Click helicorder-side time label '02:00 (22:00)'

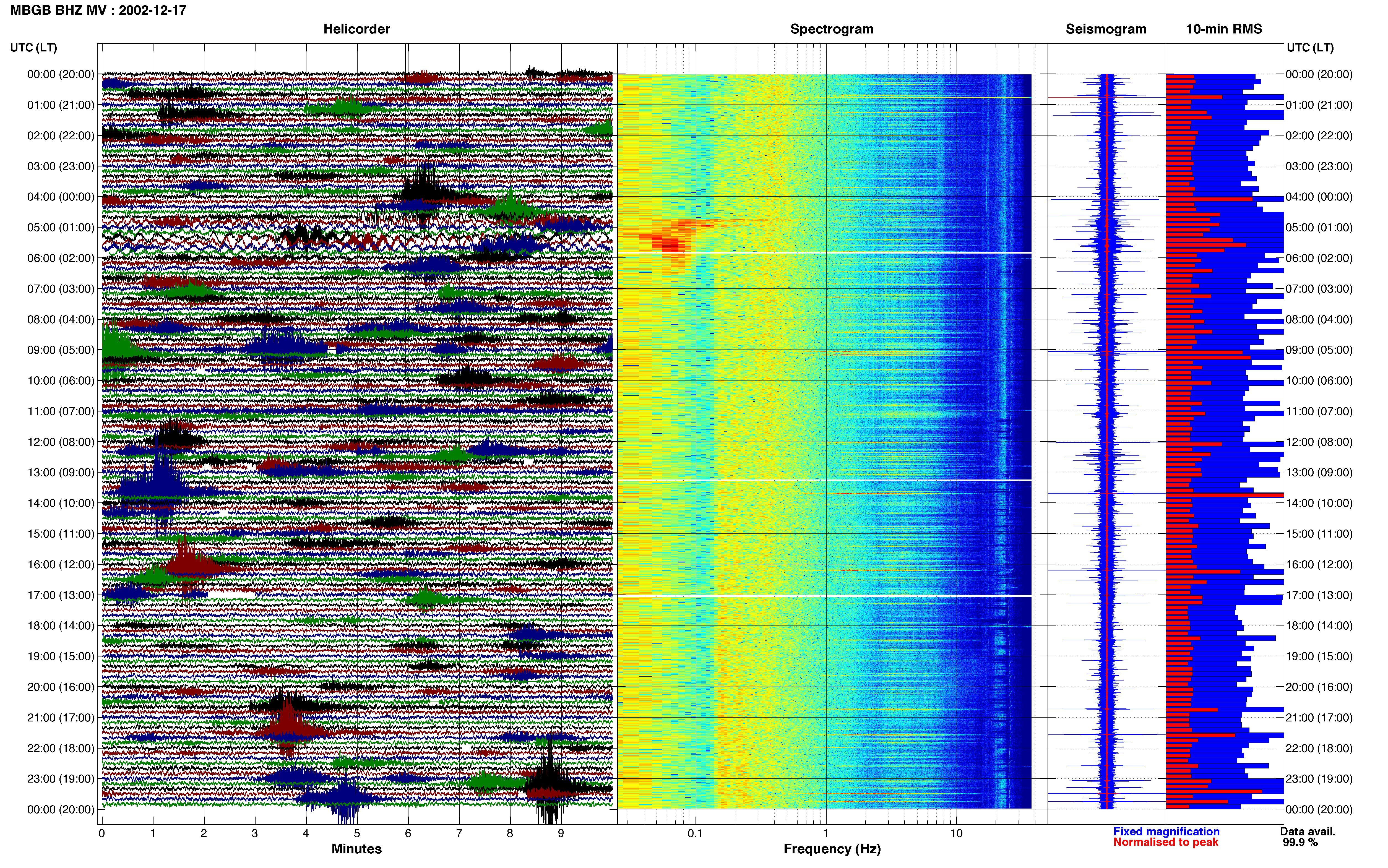pos(61,135)
